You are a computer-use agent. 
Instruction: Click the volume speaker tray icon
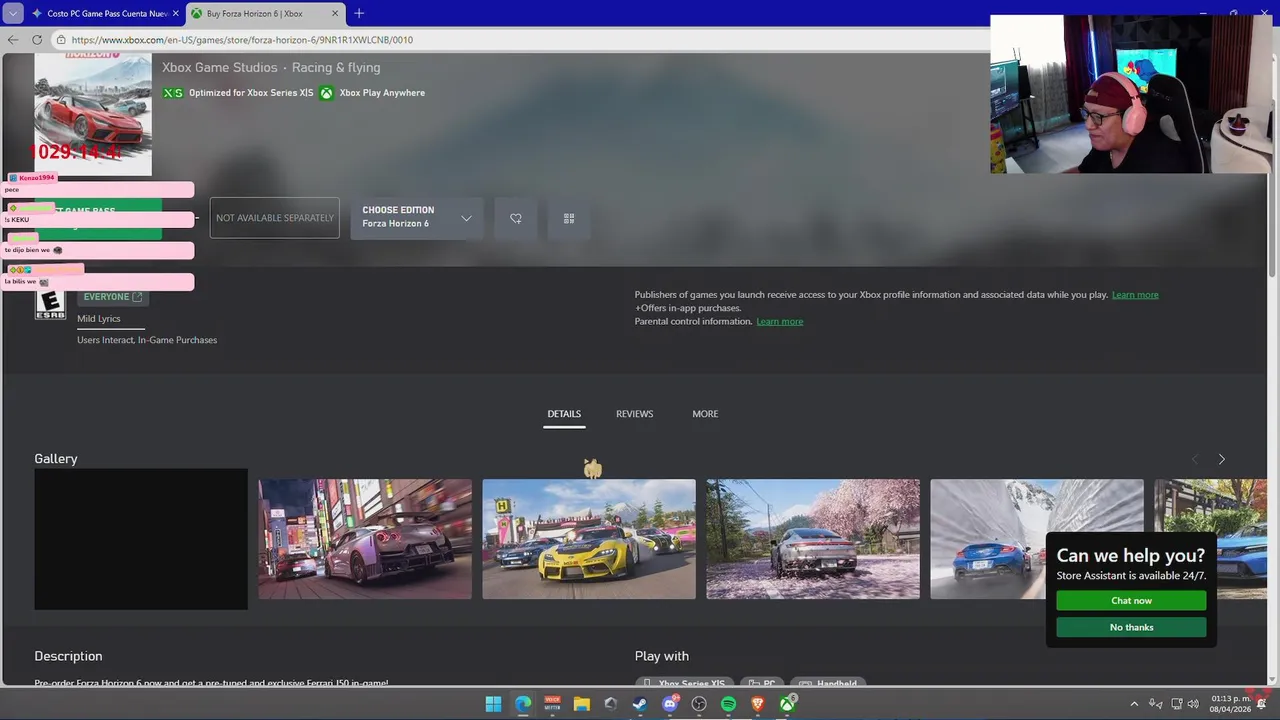pos(1193,704)
